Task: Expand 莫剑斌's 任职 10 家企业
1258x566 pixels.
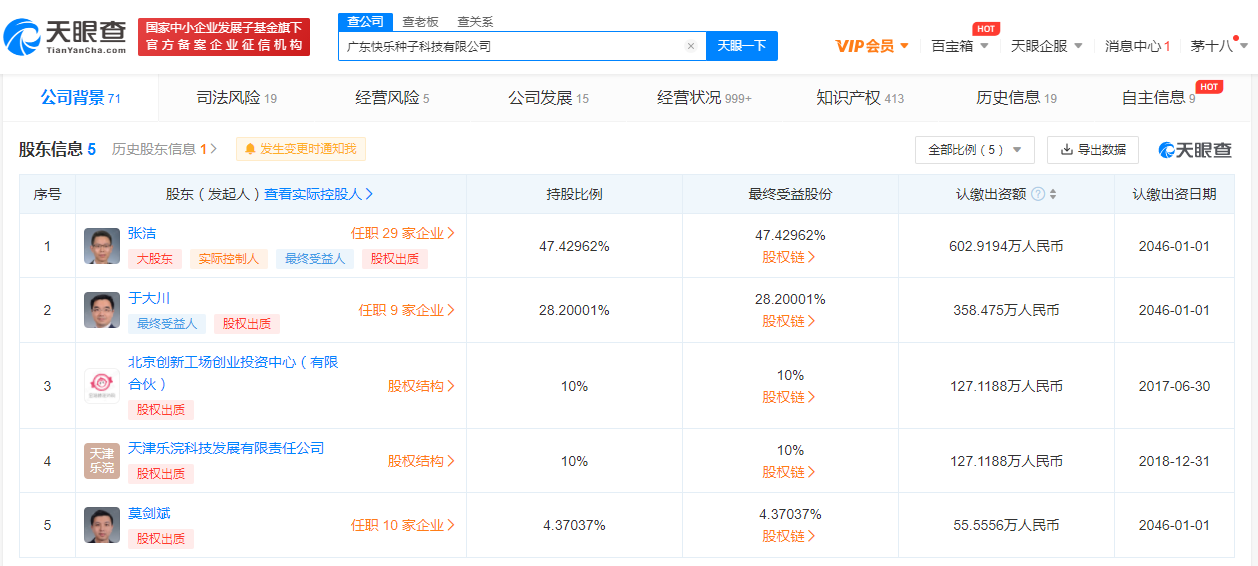Action: [x=403, y=525]
